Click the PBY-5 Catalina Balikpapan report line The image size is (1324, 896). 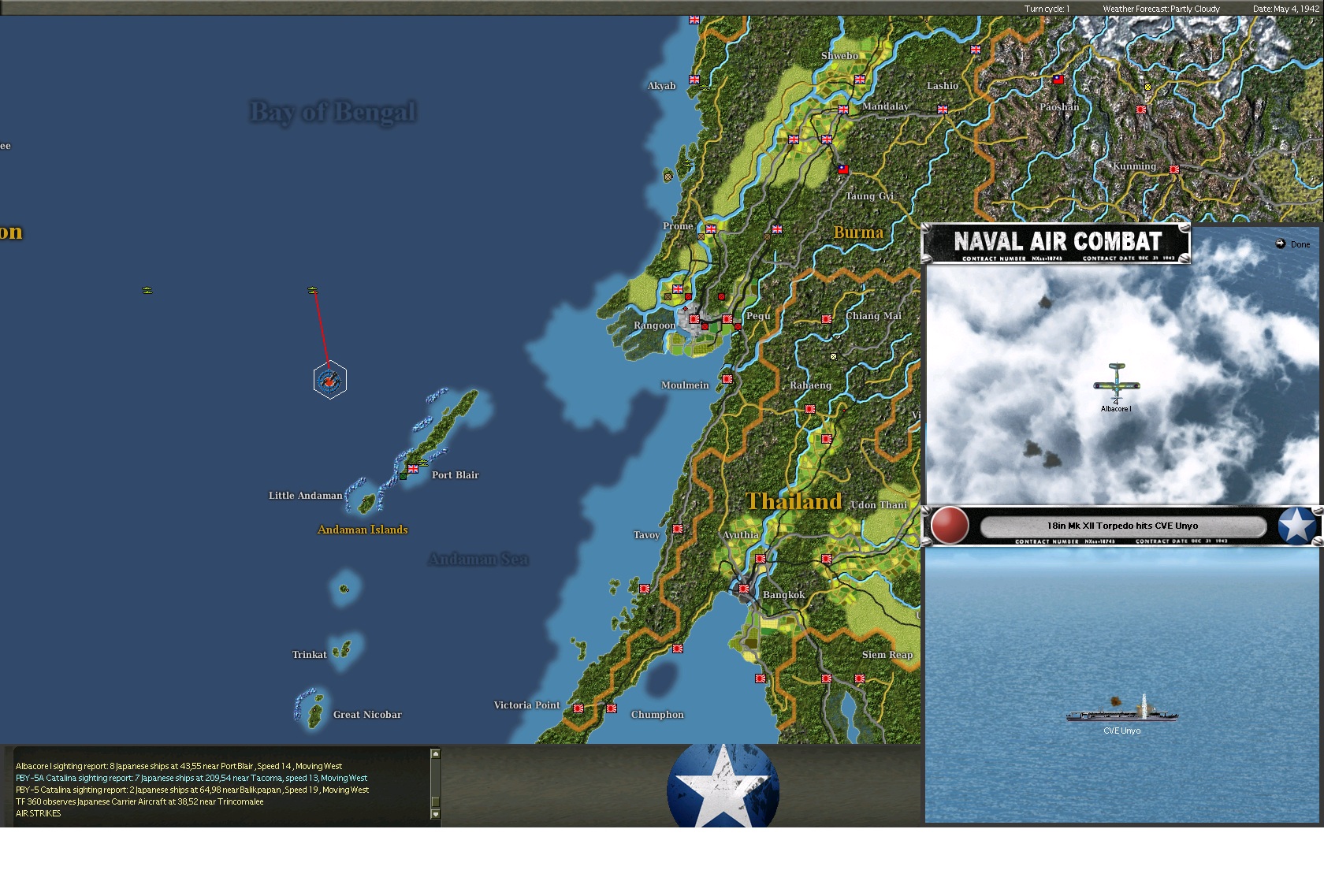[x=192, y=790]
